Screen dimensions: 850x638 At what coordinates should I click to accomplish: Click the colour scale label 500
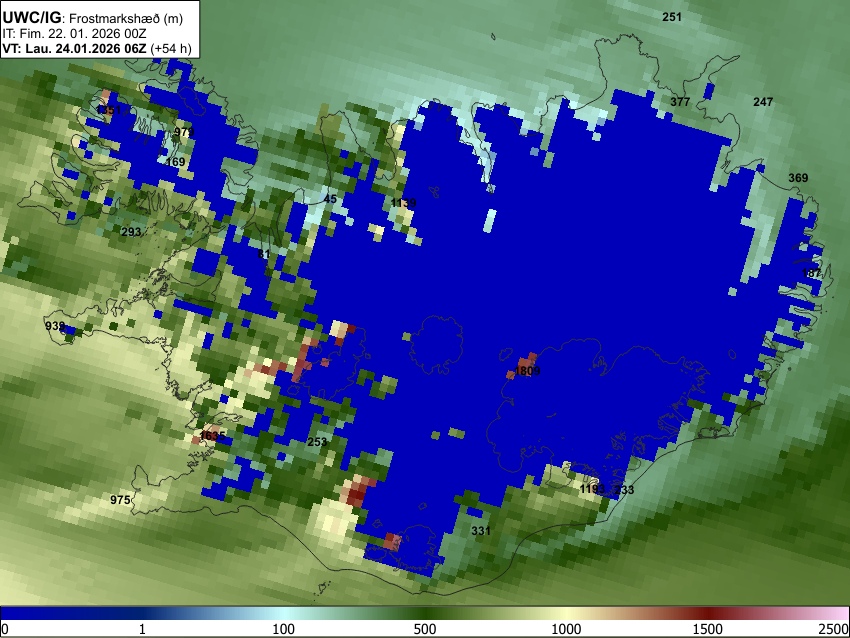(425, 629)
